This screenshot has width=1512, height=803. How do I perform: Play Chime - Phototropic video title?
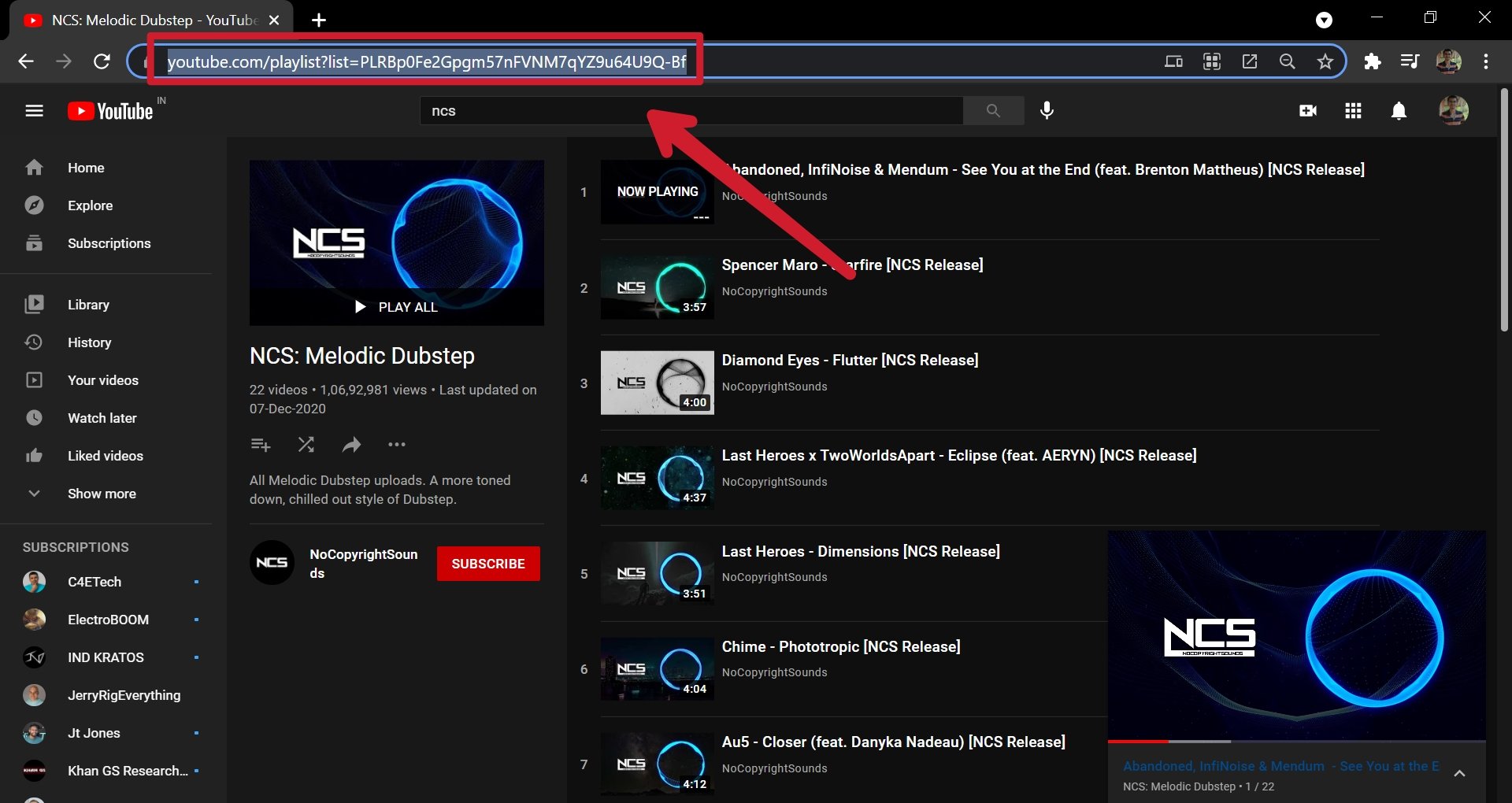tap(841, 647)
